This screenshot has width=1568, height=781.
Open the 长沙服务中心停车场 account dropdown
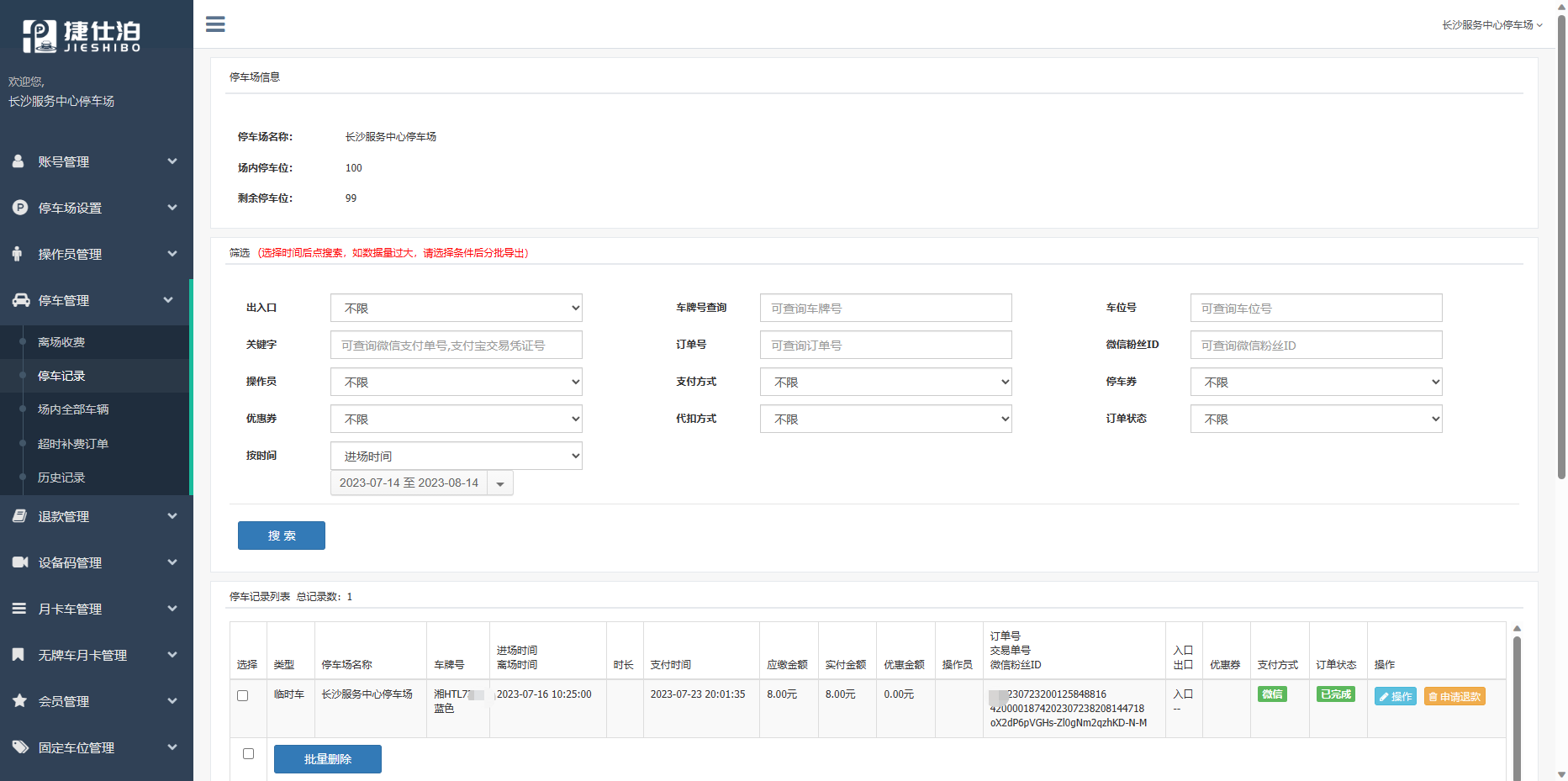coord(1492,25)
